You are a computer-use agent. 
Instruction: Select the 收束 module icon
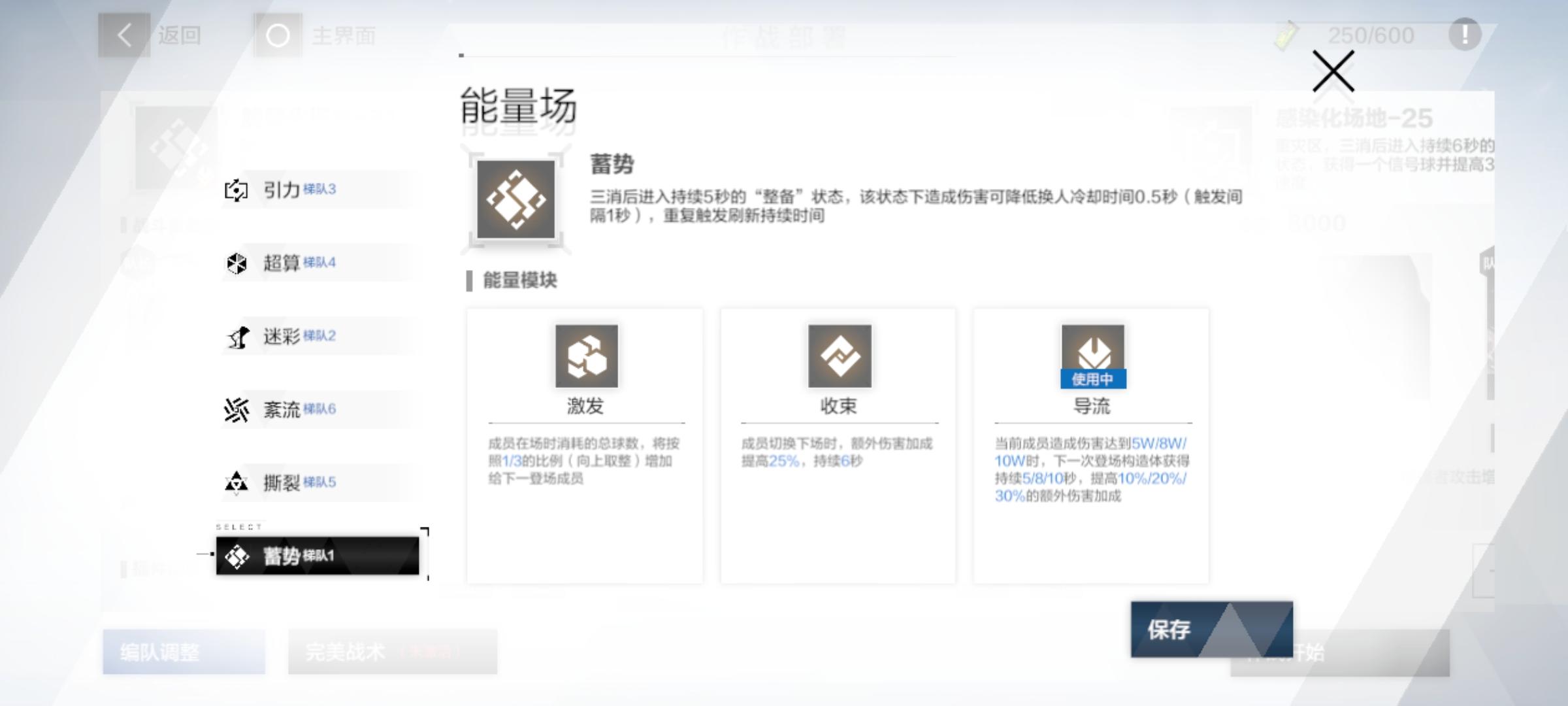coord(840,356)
